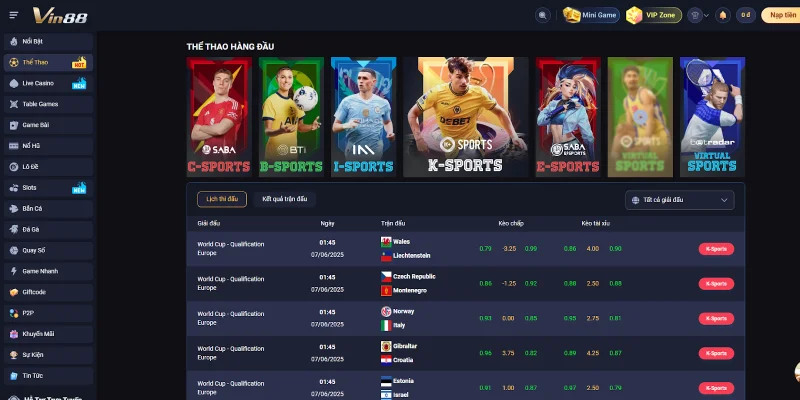Expand the support agent dropdown chevron
The width and height of the screenshot is (800, 400).
[x=707, y=15]
